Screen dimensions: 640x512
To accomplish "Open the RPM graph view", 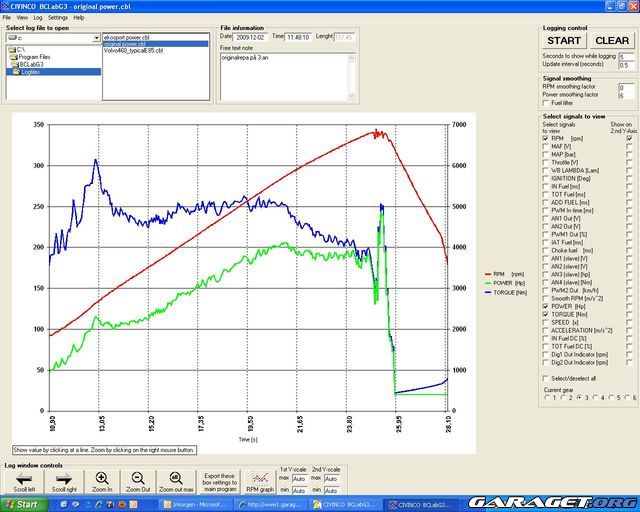I will (x=260, y=483).
